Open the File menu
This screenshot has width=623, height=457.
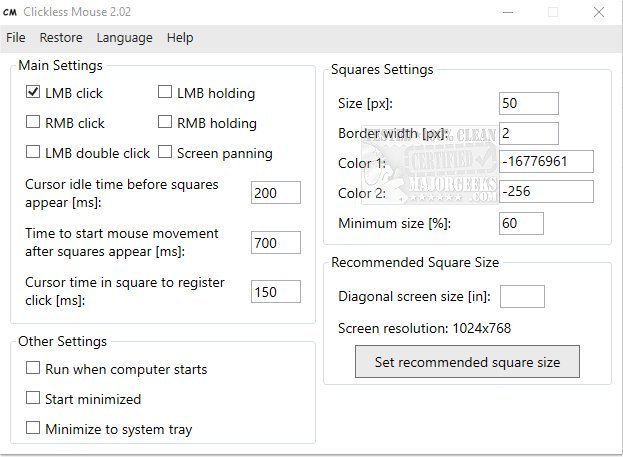(x=16, y=38)
